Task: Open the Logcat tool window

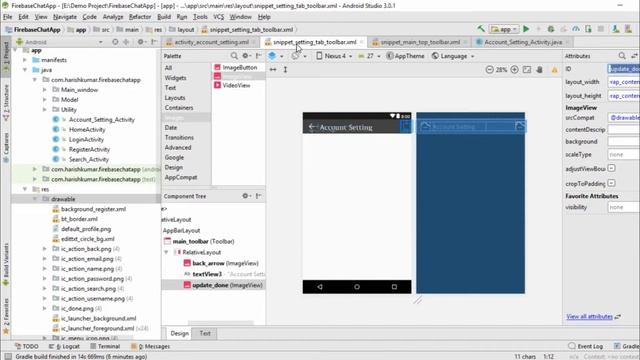Action: coord(65,346)
